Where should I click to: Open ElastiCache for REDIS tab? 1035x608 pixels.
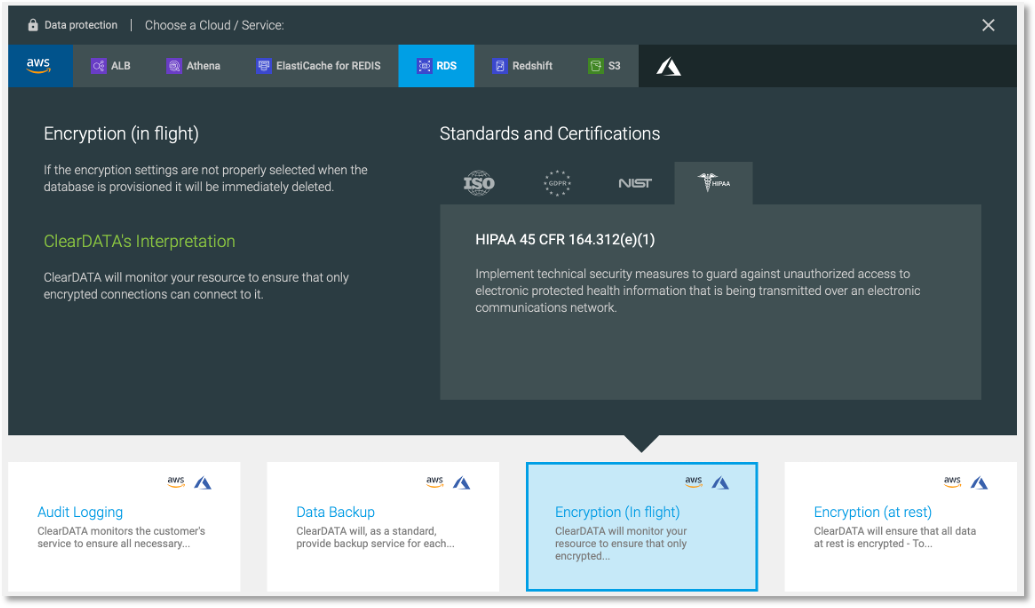click(318, 65)
